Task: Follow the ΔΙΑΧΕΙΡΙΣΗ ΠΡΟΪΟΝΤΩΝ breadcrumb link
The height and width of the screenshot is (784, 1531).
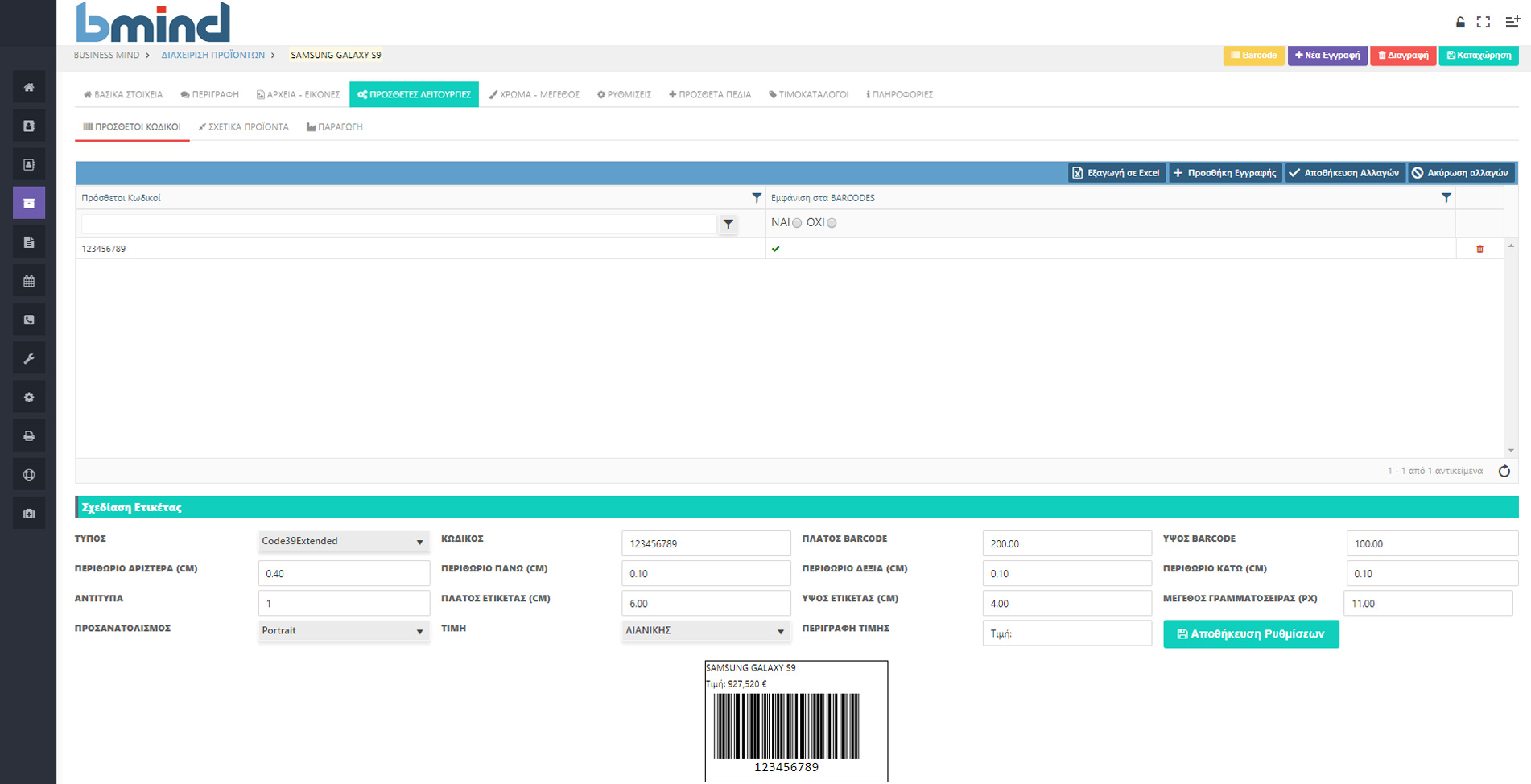Action: [213, 56]
